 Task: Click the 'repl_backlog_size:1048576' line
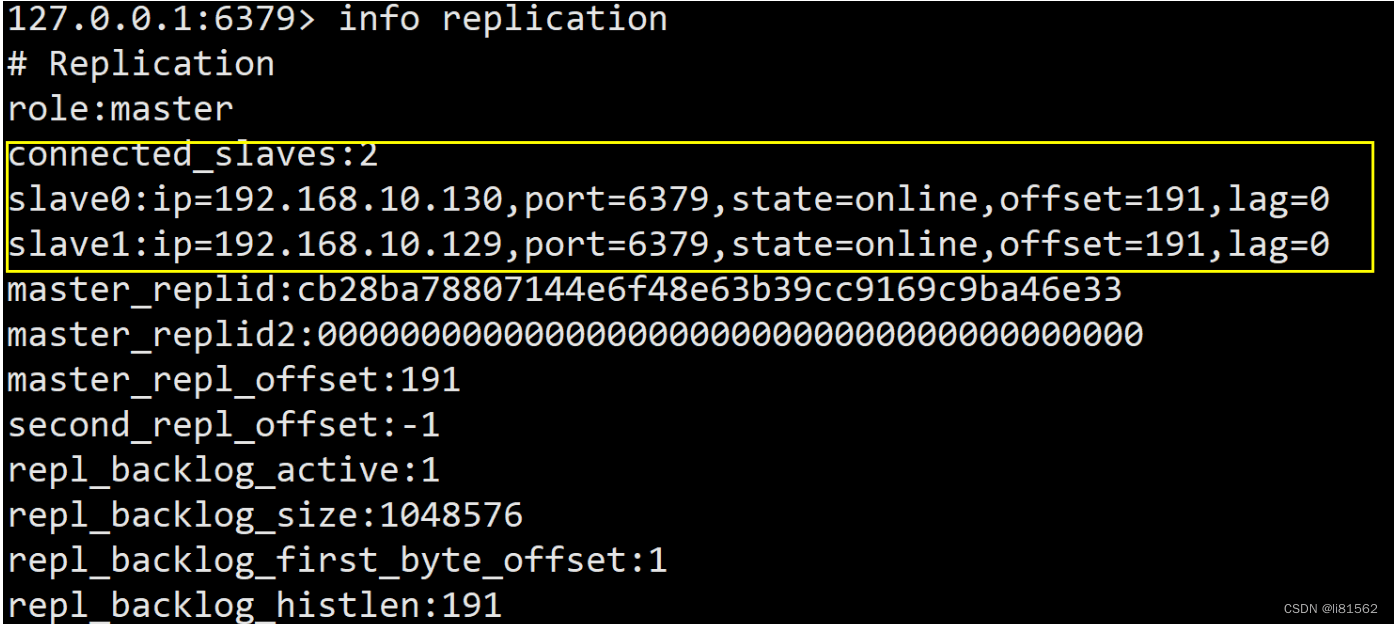[265, 516]
